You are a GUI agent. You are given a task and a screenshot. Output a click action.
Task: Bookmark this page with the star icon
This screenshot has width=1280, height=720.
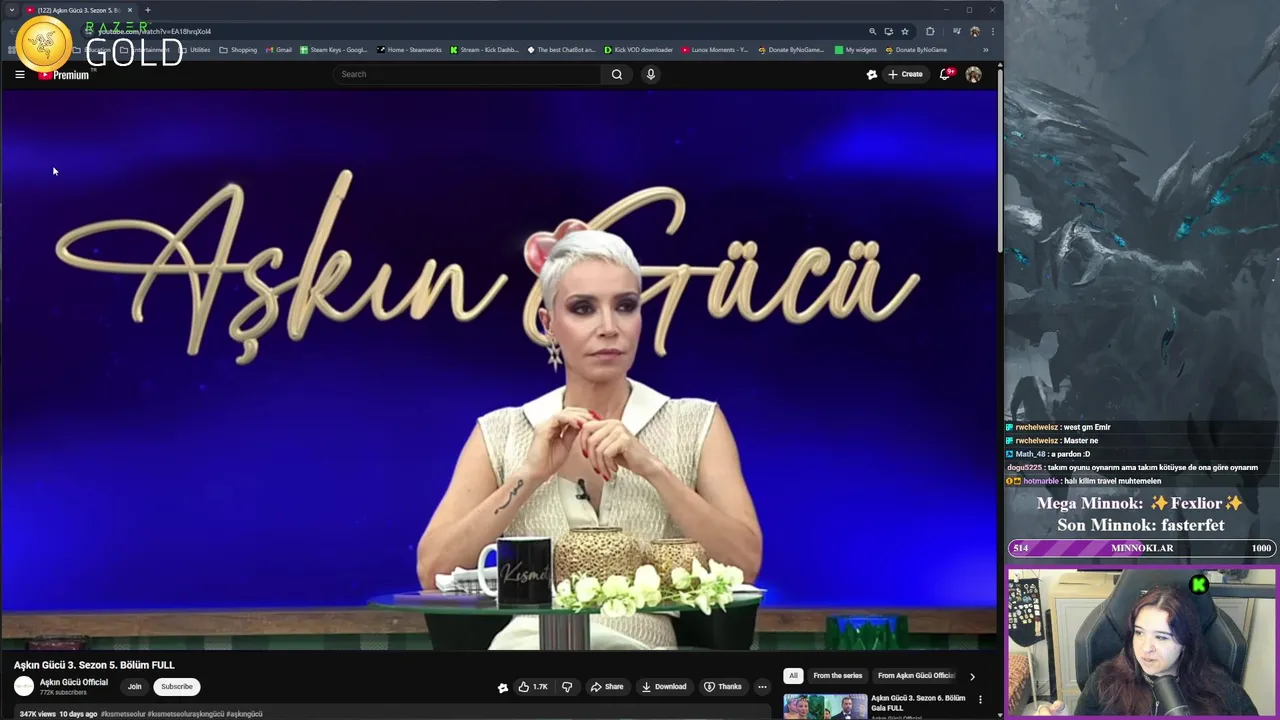pos(905,31)
